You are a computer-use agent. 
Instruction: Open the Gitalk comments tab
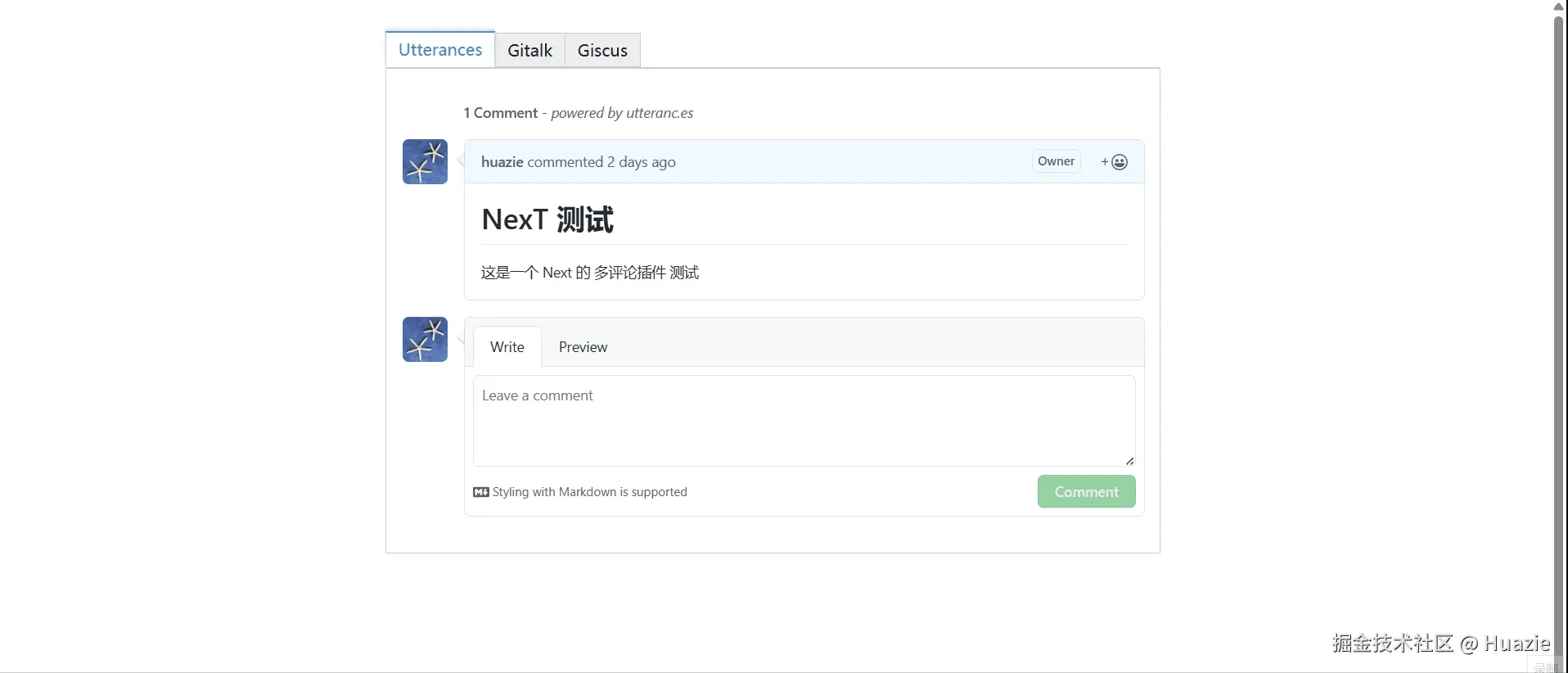[x=530, y=51]
